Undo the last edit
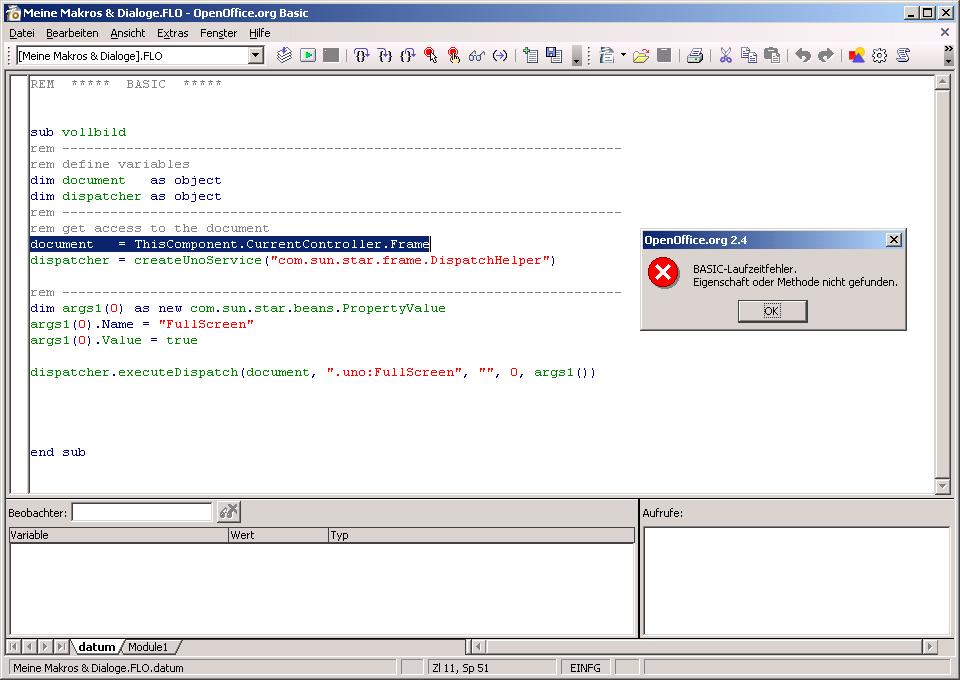The image size is (960, 680). [x=803, y=56]
